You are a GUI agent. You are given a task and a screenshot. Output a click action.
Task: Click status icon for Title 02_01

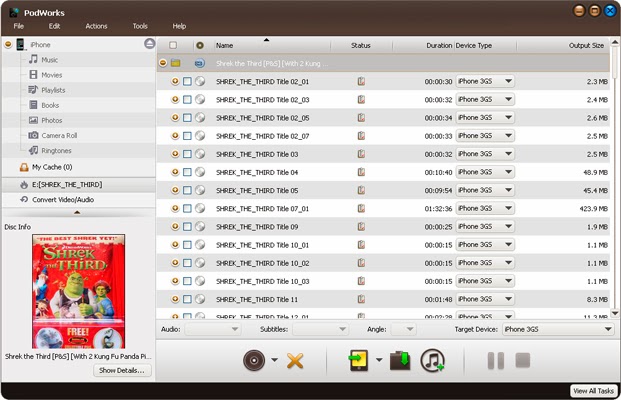(x=361, y=81)
